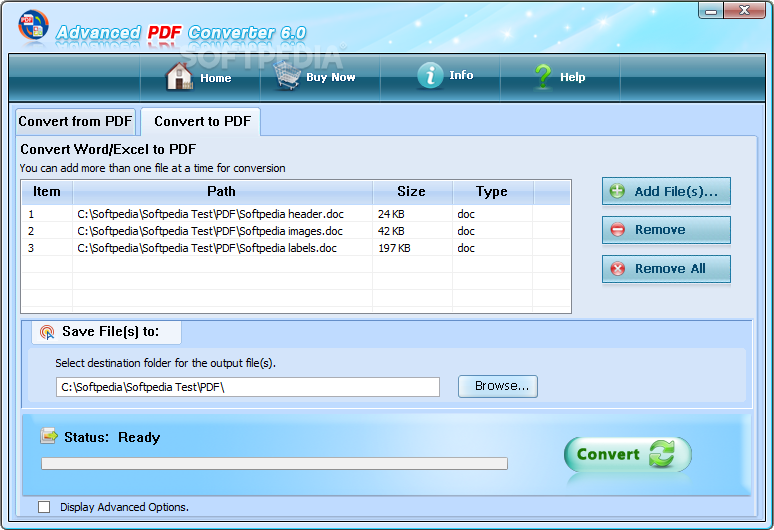Click the destination folder path field

pyautogui.click(x=248, y=387)
